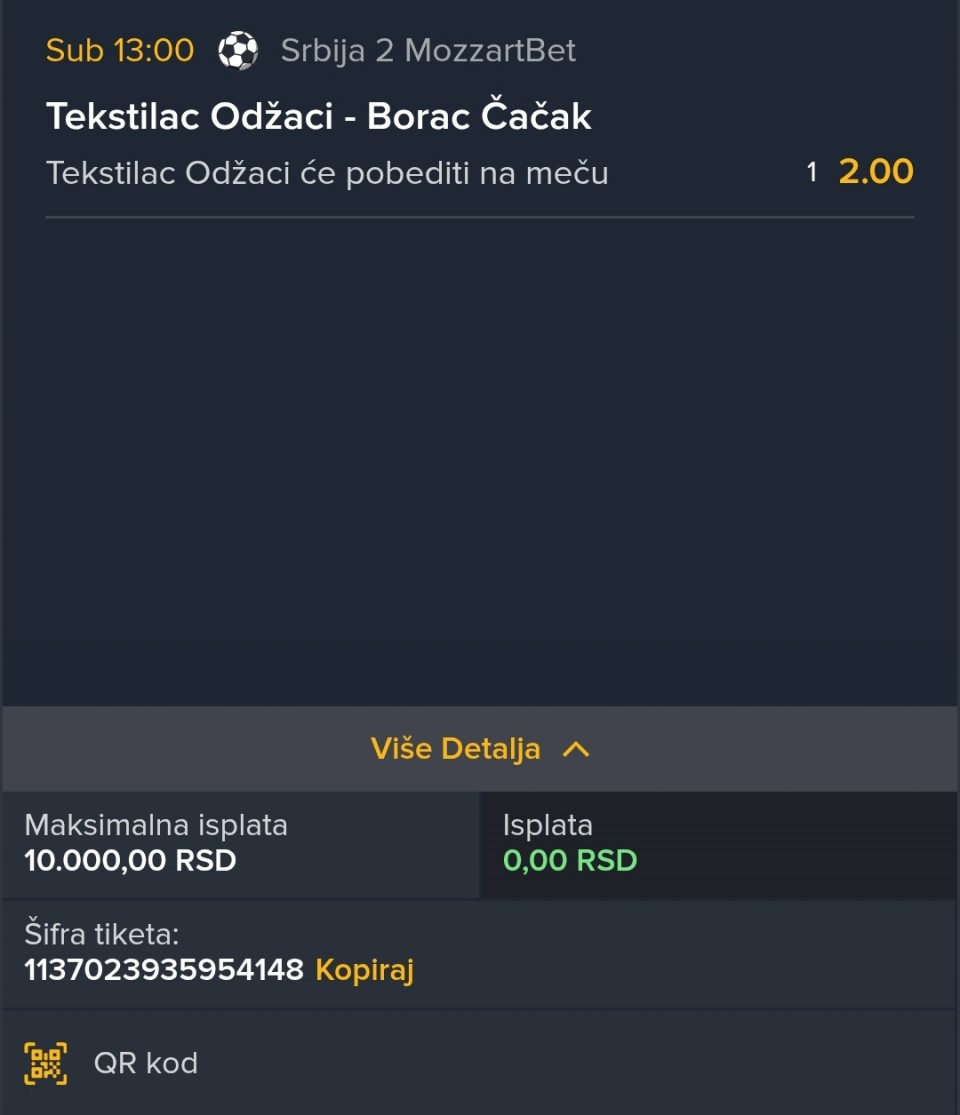Viewport: 960px width, 1115px height.
Task: Select the 10.000,00 RSD maximum payout
Action: coord(130,860)
